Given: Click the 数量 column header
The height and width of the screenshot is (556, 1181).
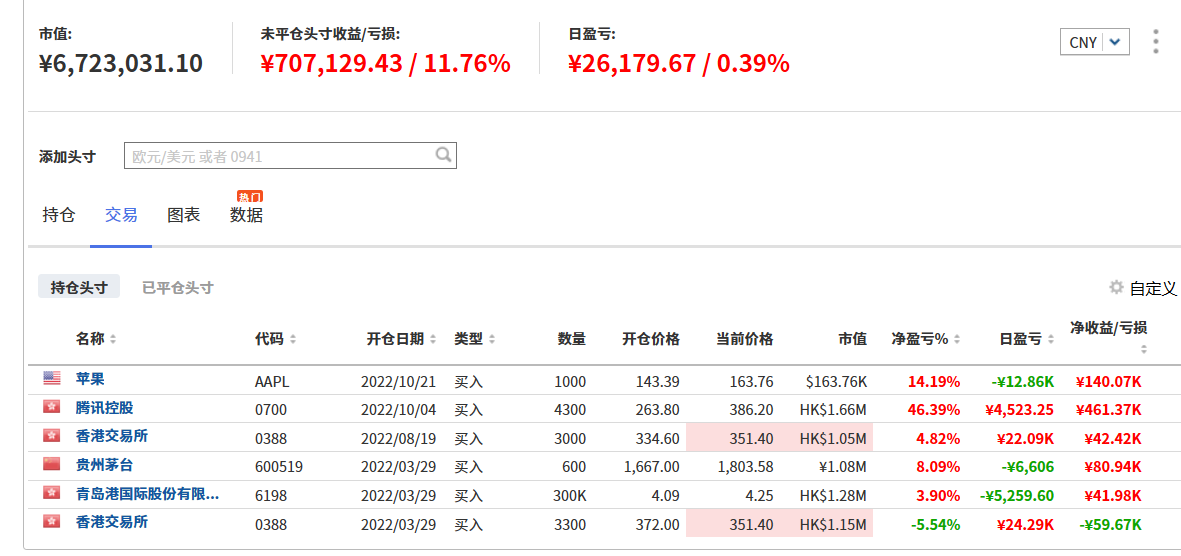Looking at the screenshot, I should (x=572, y=339).
